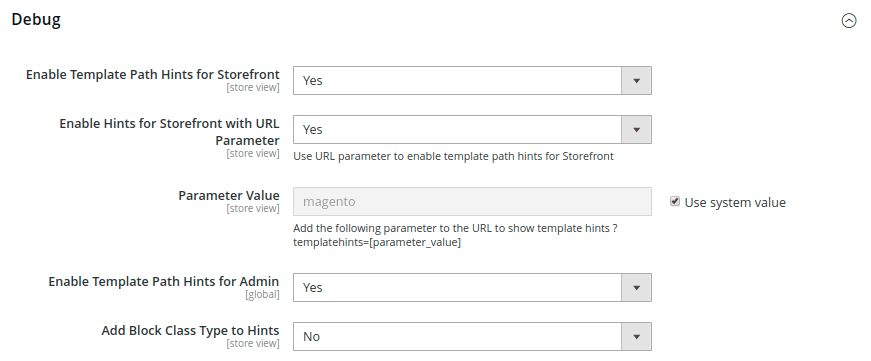Image resolution: width=871 pixels, height=361 pixels.
Task: Click arrow button on Add Block Class Type select
Action: [636, 337]
